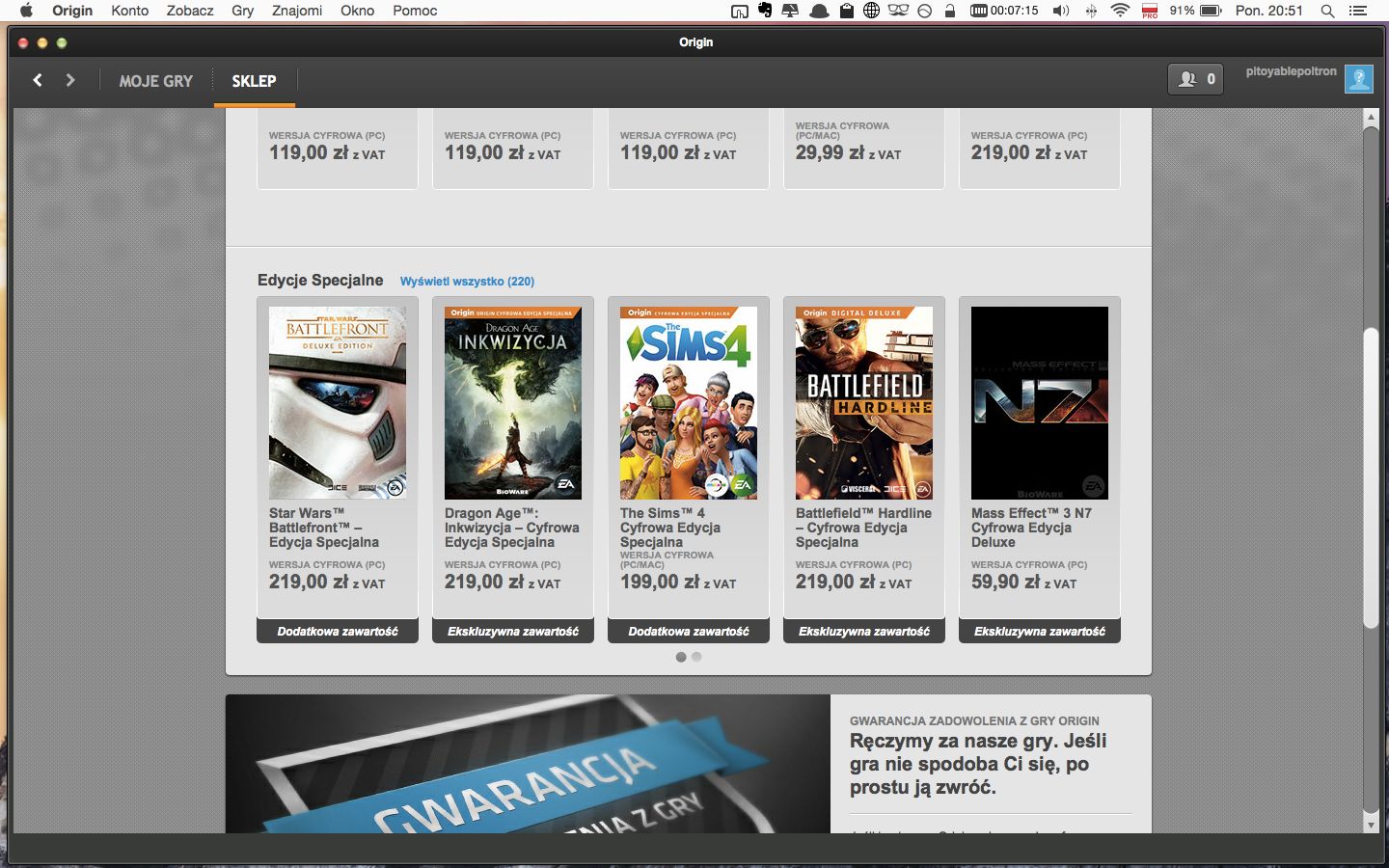Screen dimensions: 1389x868
Task: Open the Znajomi menu
Action: (297, 11)
